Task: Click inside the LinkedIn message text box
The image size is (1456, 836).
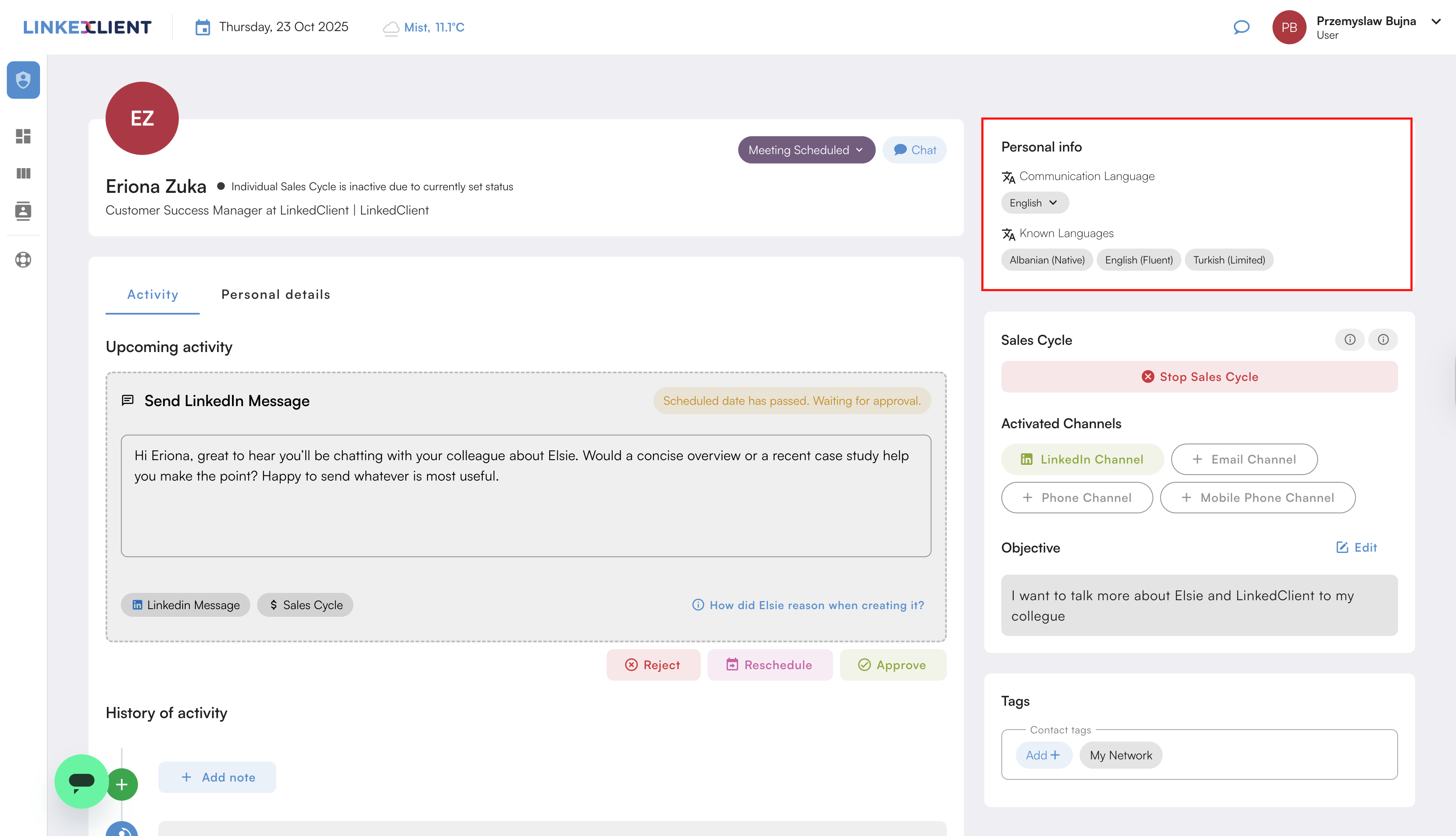Action: [x=525, y=495]
